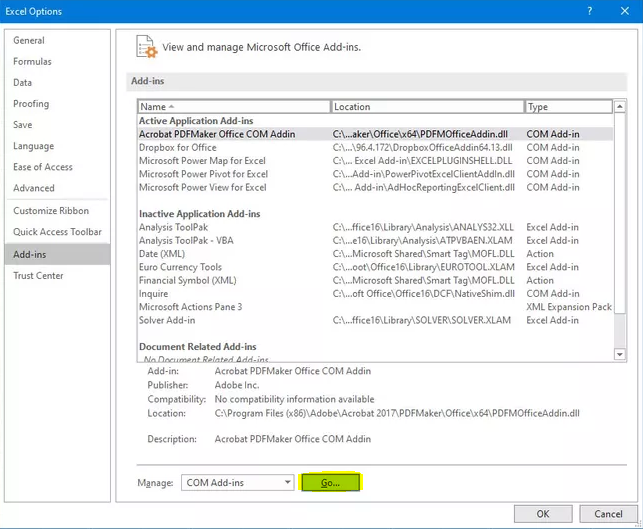The height and width of the screenshot is (529, 643).
Task: Click the NativeShim.dll location cell
Action: (424, 294)
